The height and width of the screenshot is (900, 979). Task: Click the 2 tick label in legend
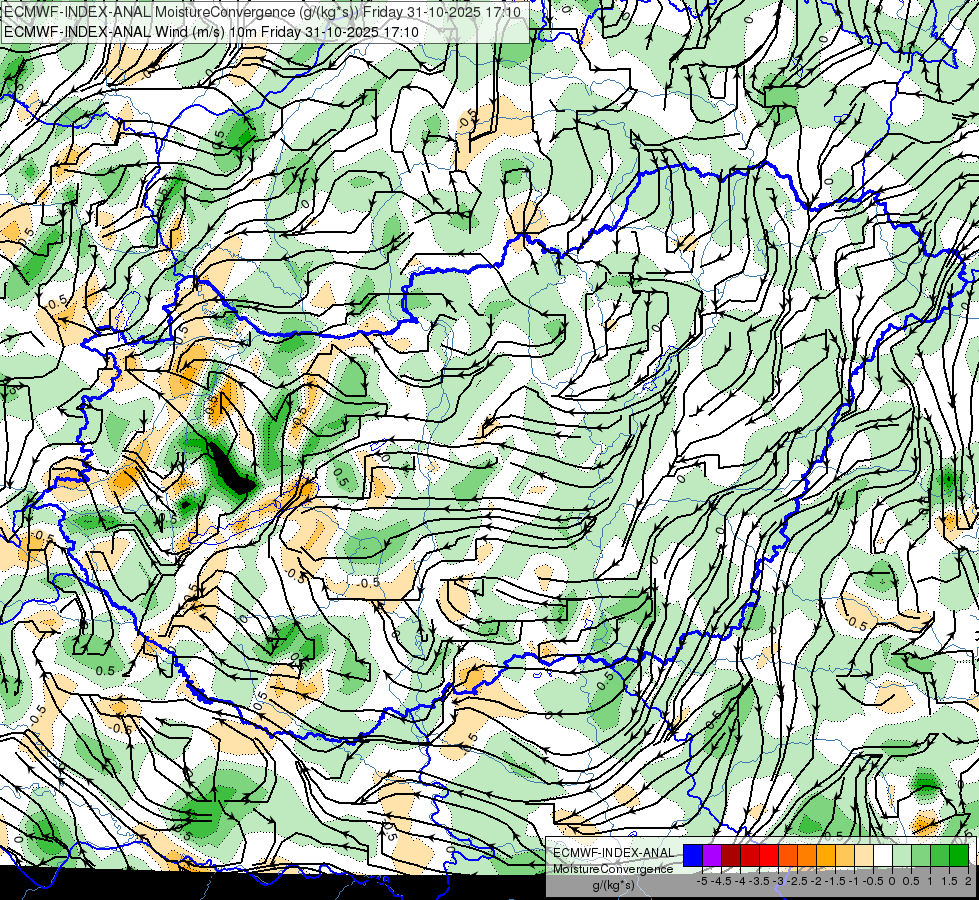(968, 881)
